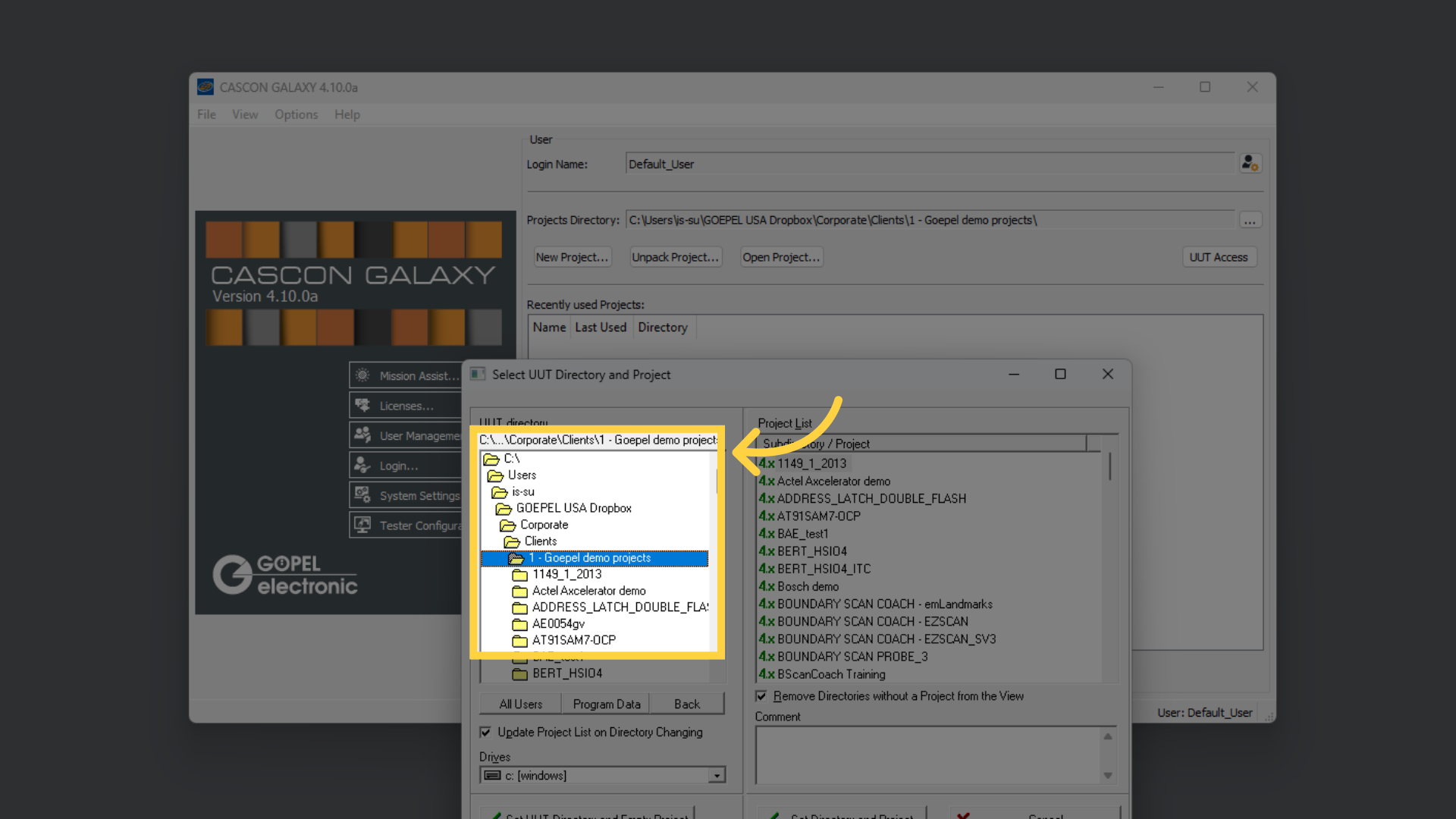Click the Mission Assist gear icon

tap(362, 375)
